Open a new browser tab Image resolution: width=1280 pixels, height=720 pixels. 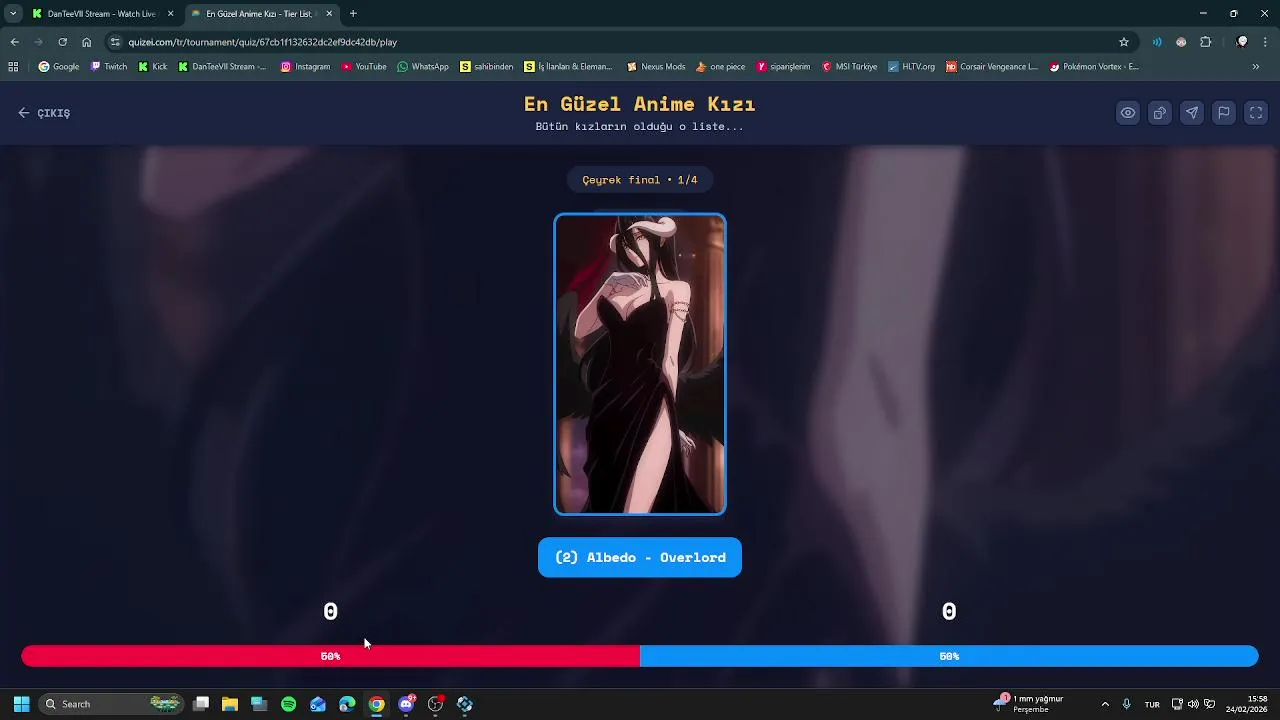[353, 14]
